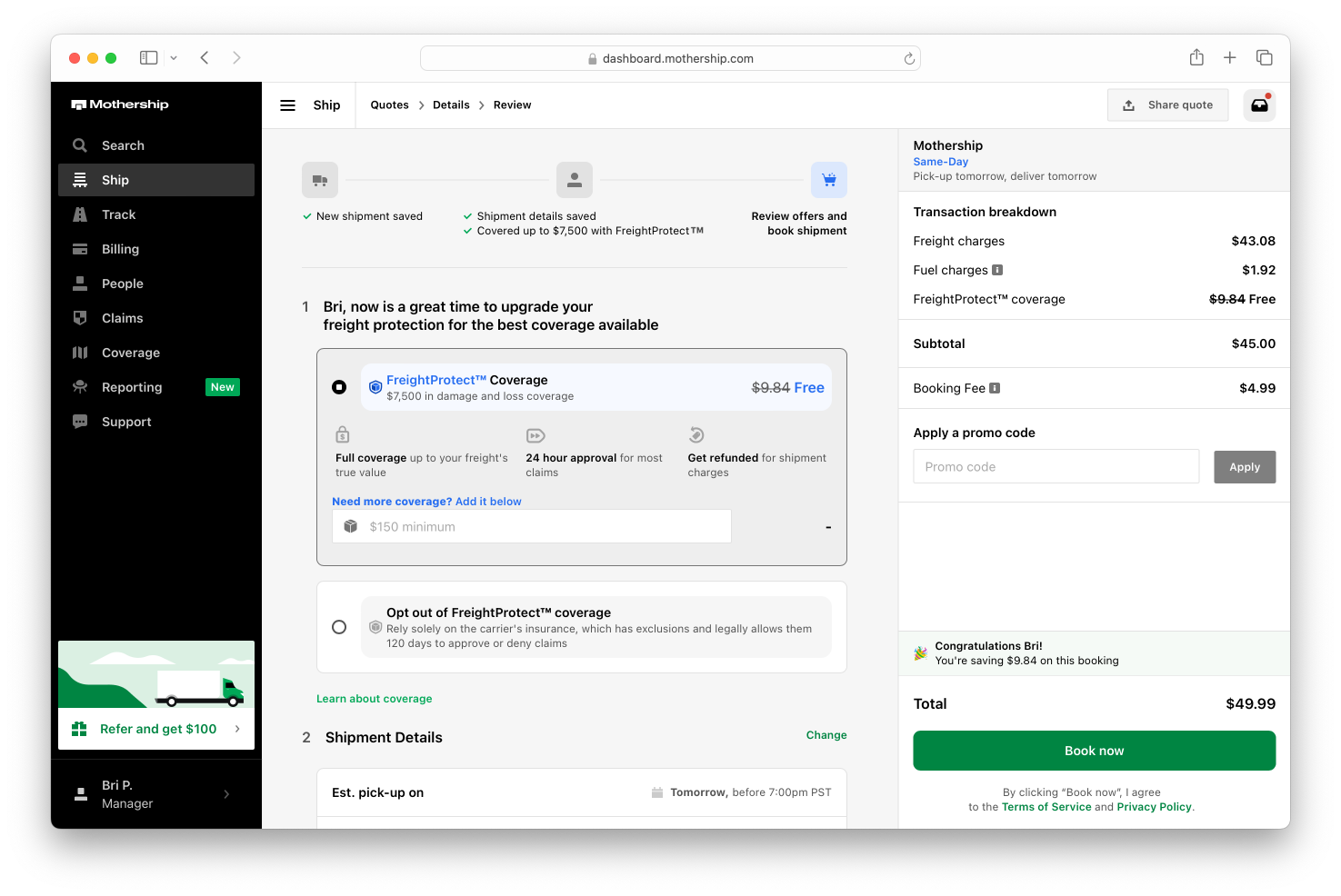The height and width of the screenshot is (896, 1341).
Task: Expand Bri P. account chevron
Action: coord(226,794)
